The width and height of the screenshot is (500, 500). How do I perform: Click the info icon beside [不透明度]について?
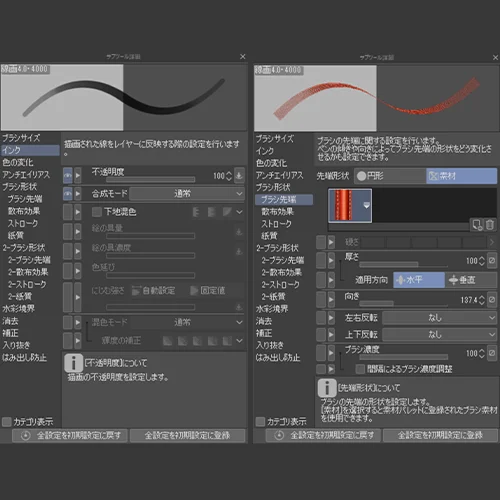[73, 363]
